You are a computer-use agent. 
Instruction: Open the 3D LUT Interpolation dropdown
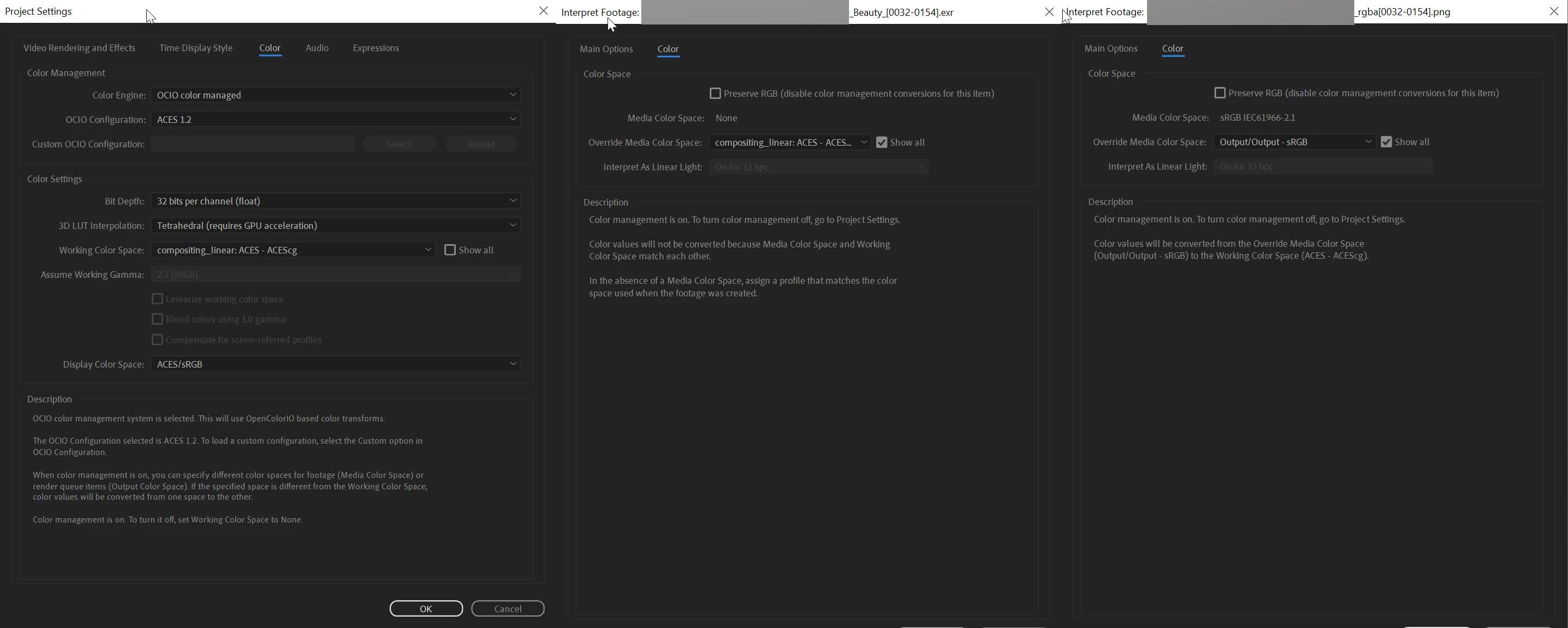tap(336, 225)
